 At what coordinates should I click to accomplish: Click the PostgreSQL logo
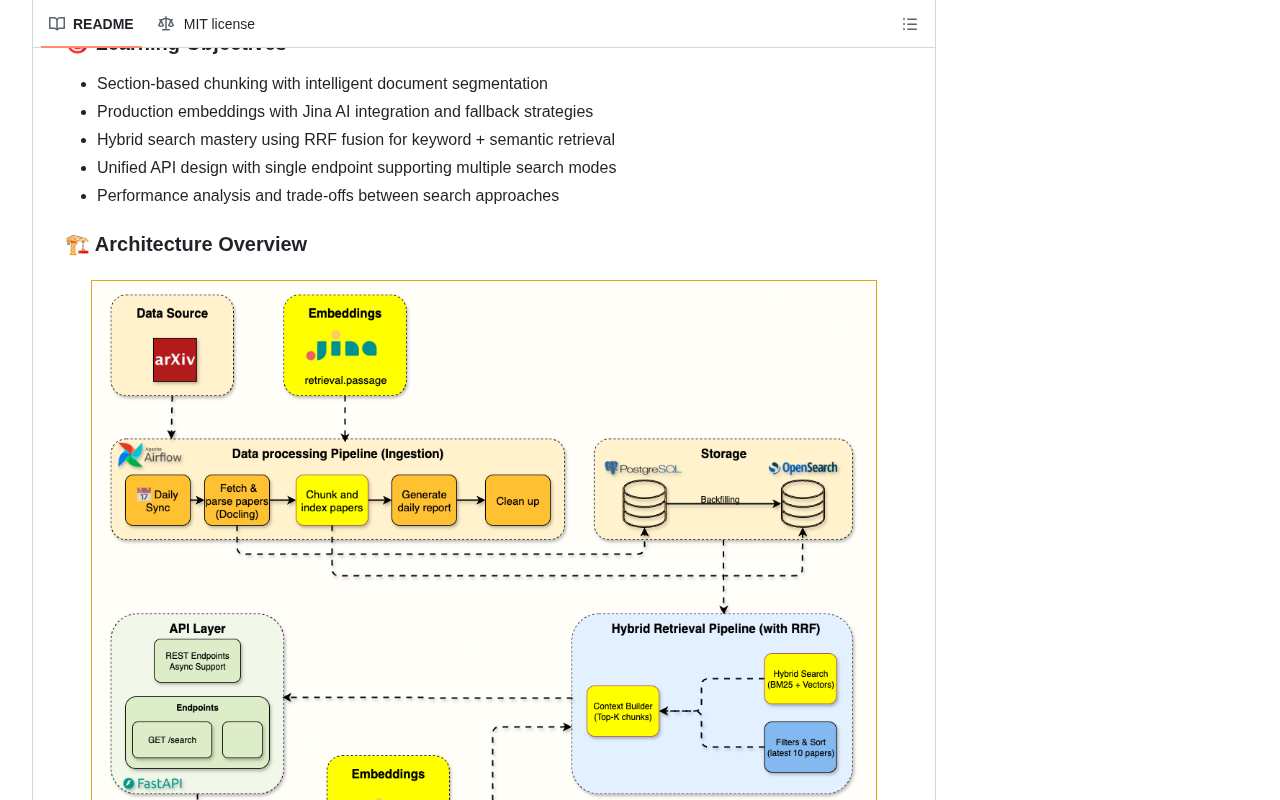click(643, 468)
